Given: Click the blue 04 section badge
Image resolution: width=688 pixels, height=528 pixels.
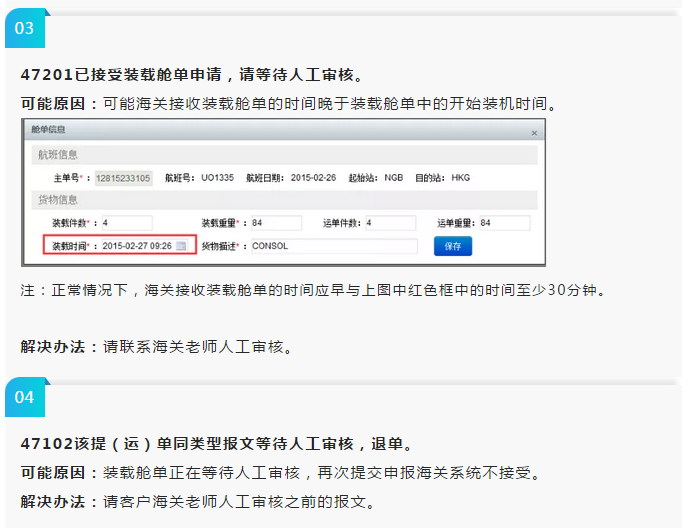Looking at the screenshot, I should pos(24,397).
